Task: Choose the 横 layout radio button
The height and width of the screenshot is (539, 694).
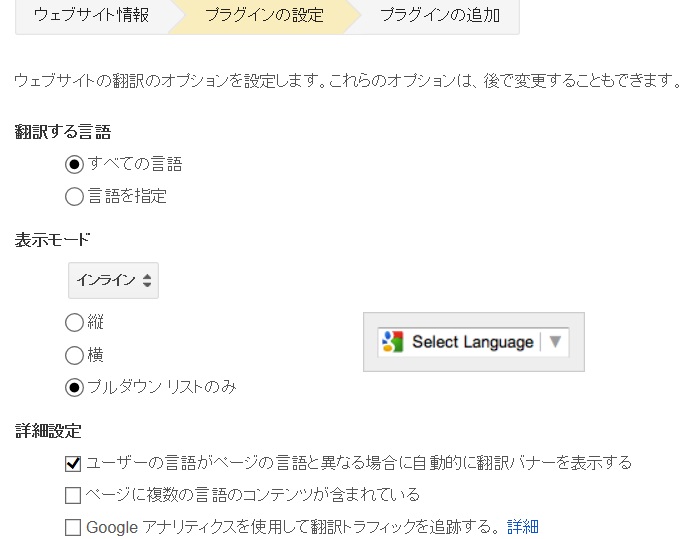Action: point(74,355)
